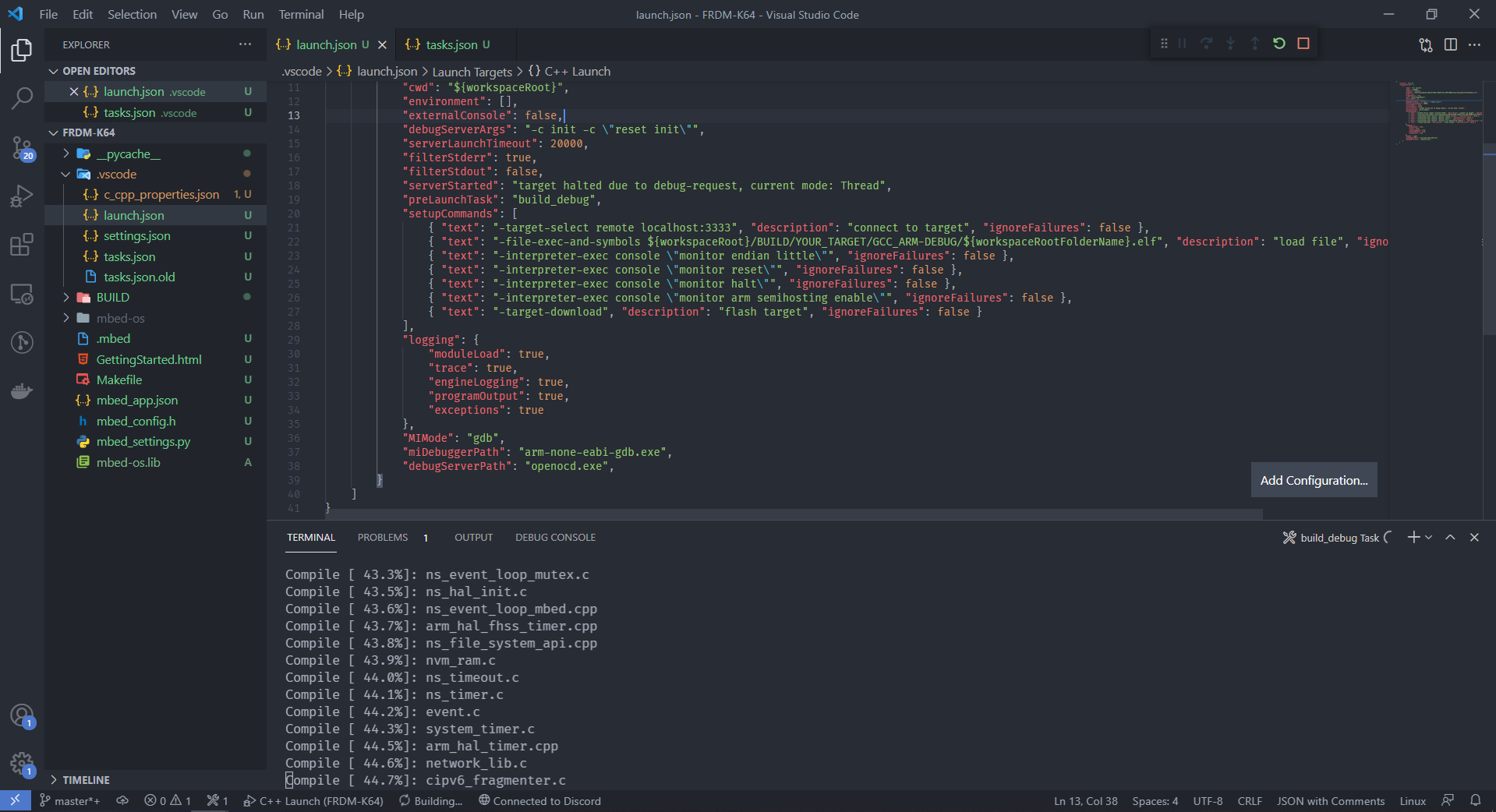The height and width of the screenshot is (812, 1496).
Task: Click CRLF line ending selector
Action: tap(1249, 801)
